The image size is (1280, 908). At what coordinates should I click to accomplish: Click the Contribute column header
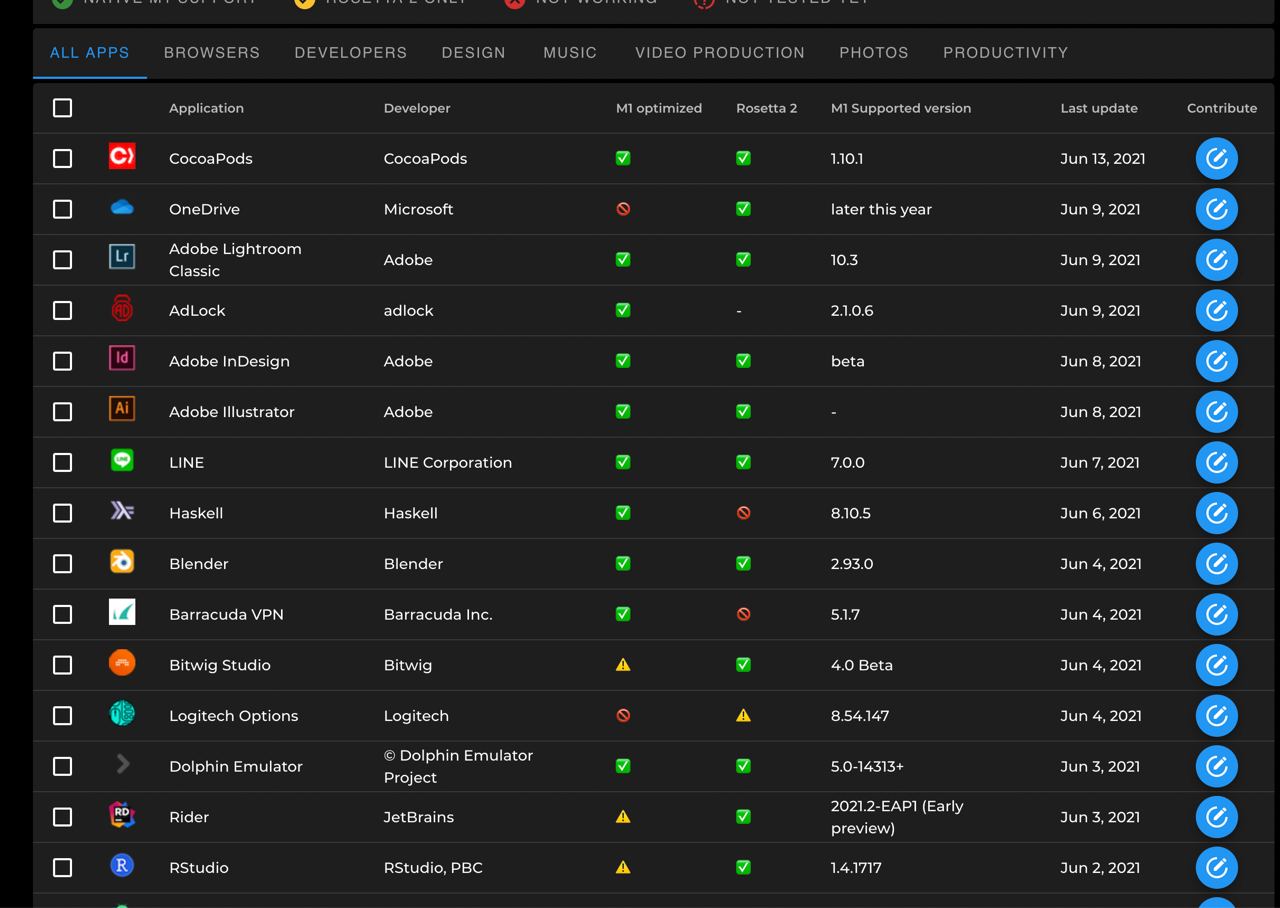[x=1222, y=108]
